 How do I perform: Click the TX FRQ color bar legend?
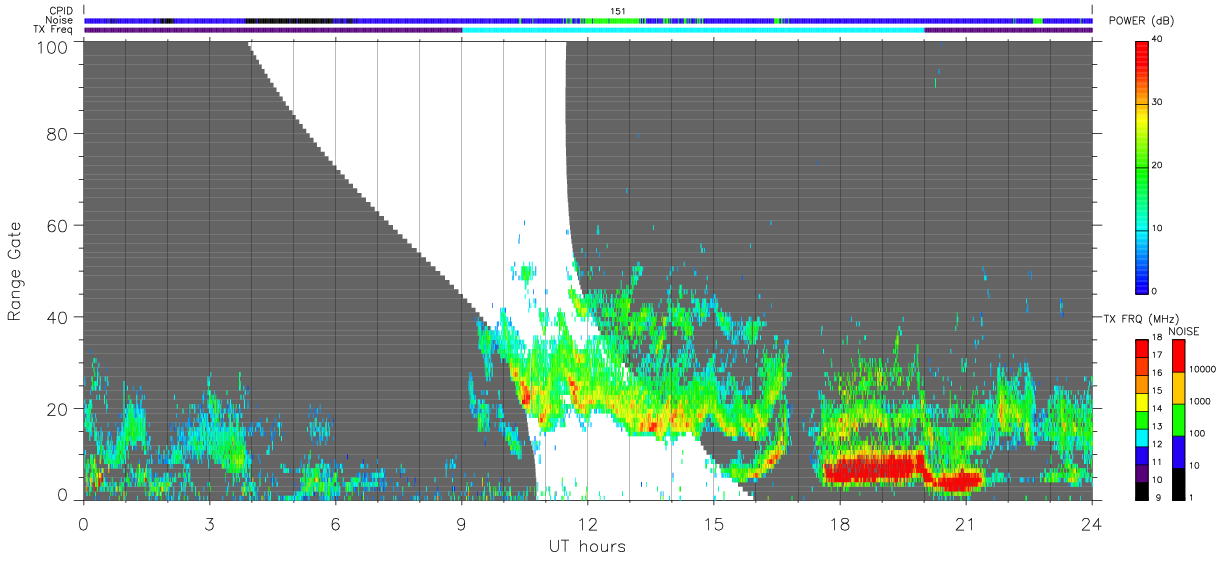1142,420
